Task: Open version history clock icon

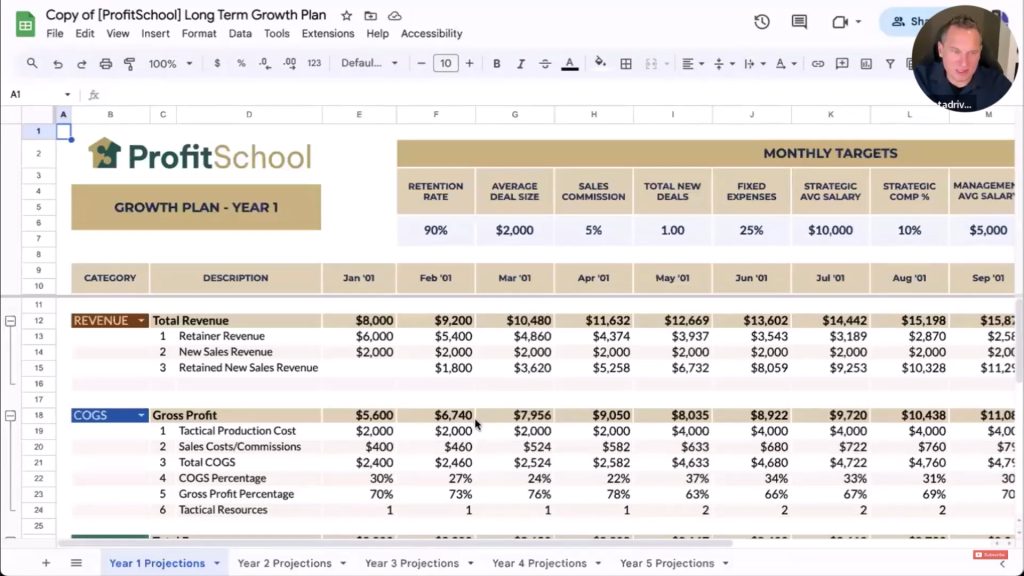Action: point(761,22)
